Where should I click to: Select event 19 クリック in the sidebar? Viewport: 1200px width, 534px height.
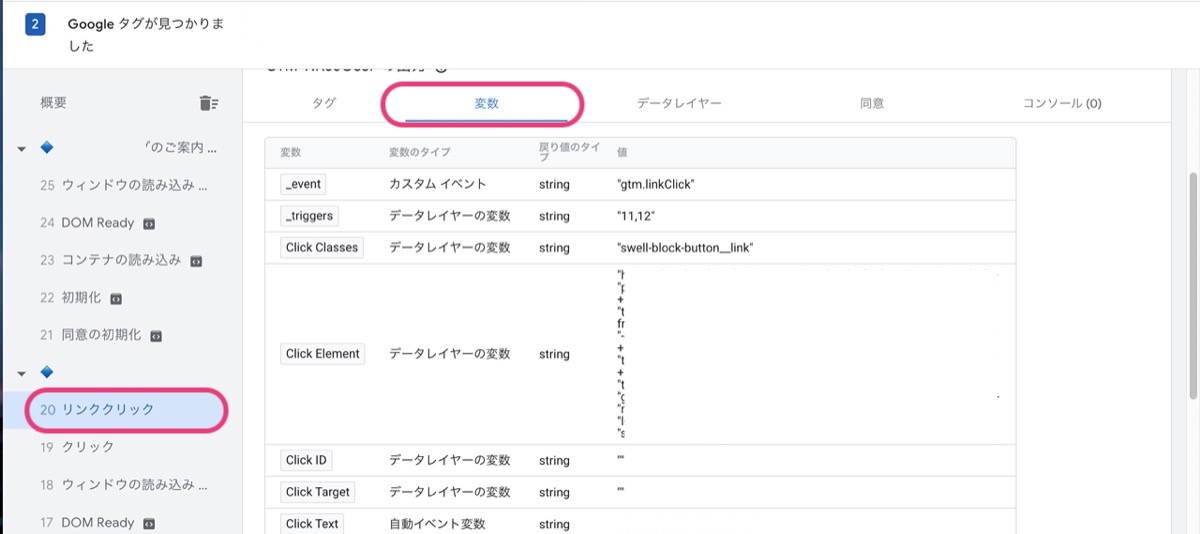pyautogui.click(x=88, y=447)
